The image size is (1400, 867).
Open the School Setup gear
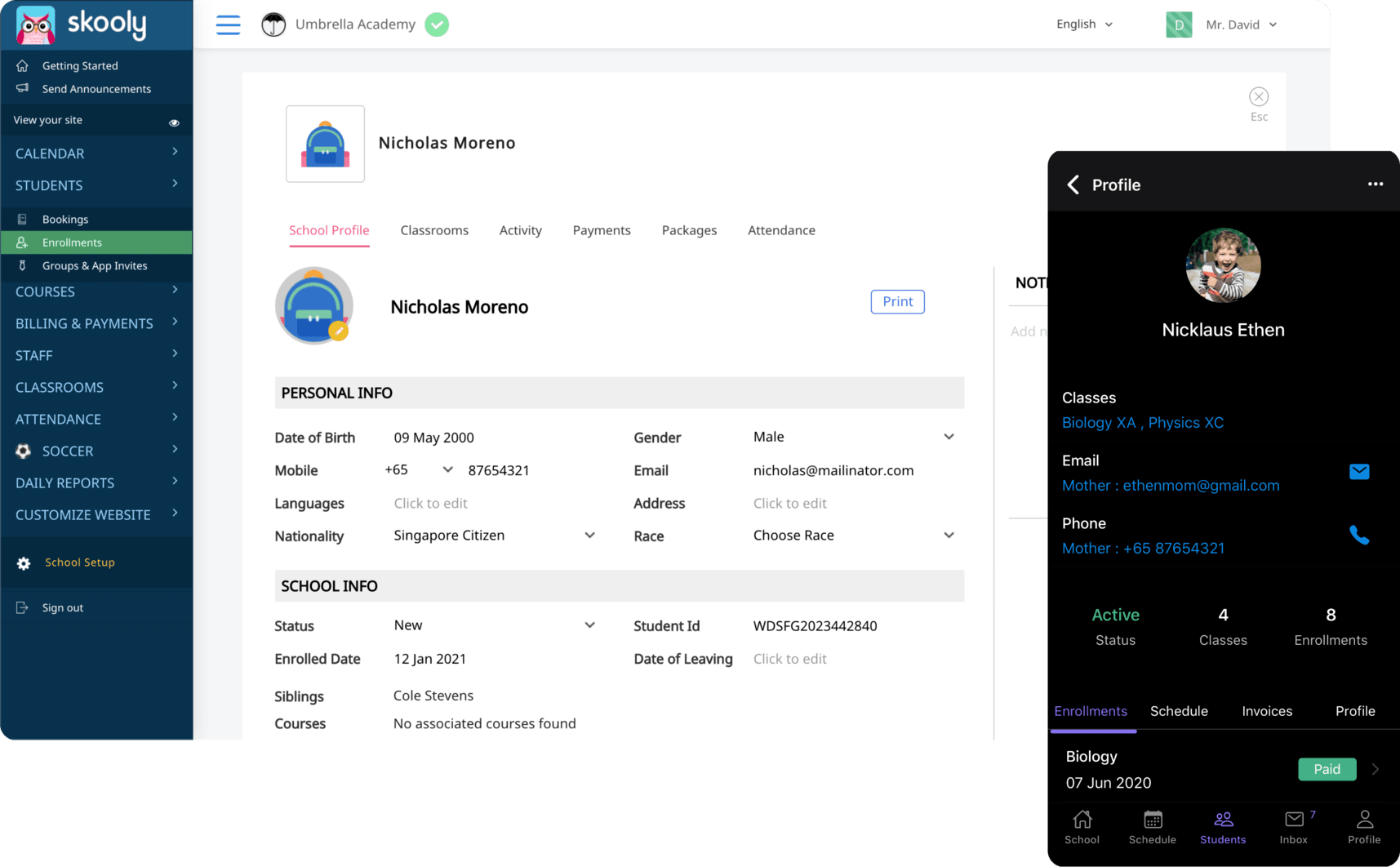24,563
